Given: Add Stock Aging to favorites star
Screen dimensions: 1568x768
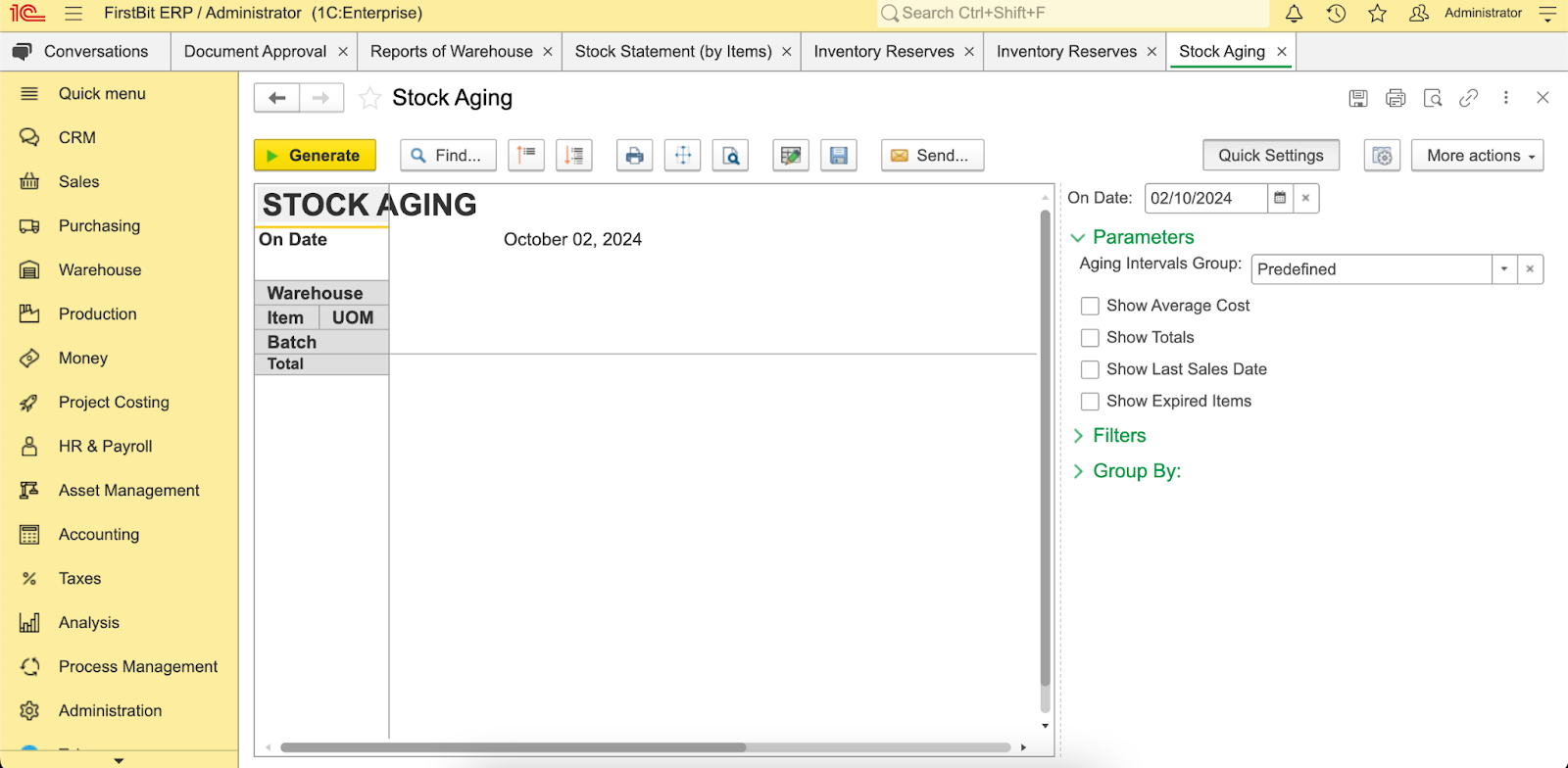Looking at the screenshot, I should tap(369, 98).
